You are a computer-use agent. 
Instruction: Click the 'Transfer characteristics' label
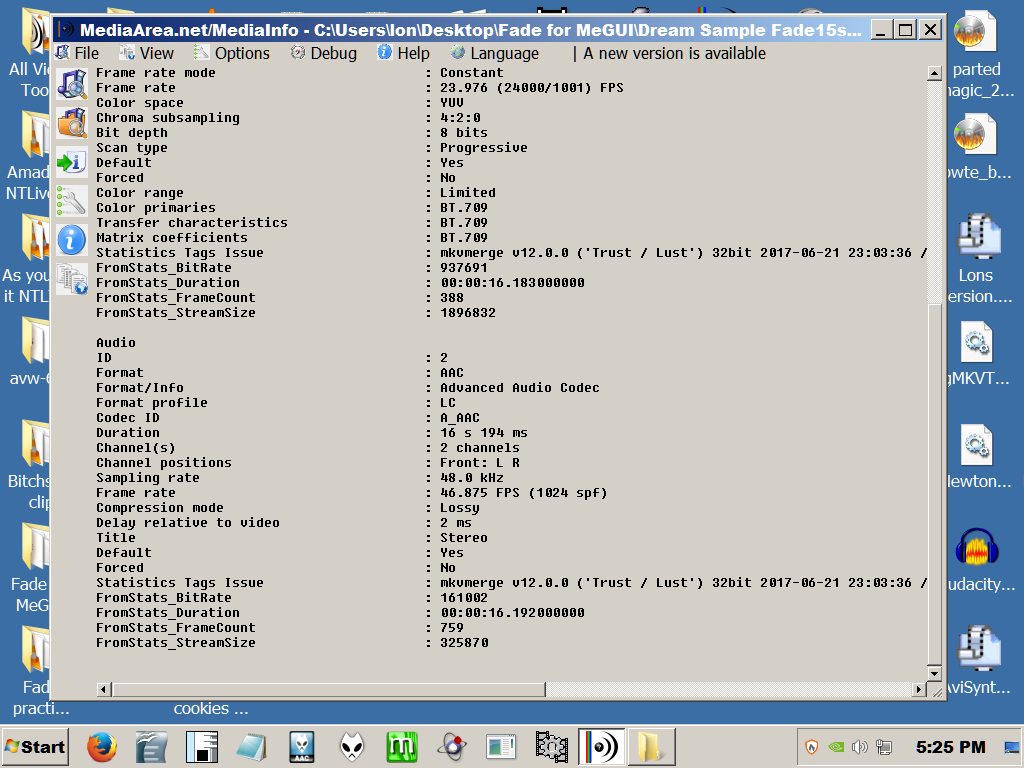(192, 223)
